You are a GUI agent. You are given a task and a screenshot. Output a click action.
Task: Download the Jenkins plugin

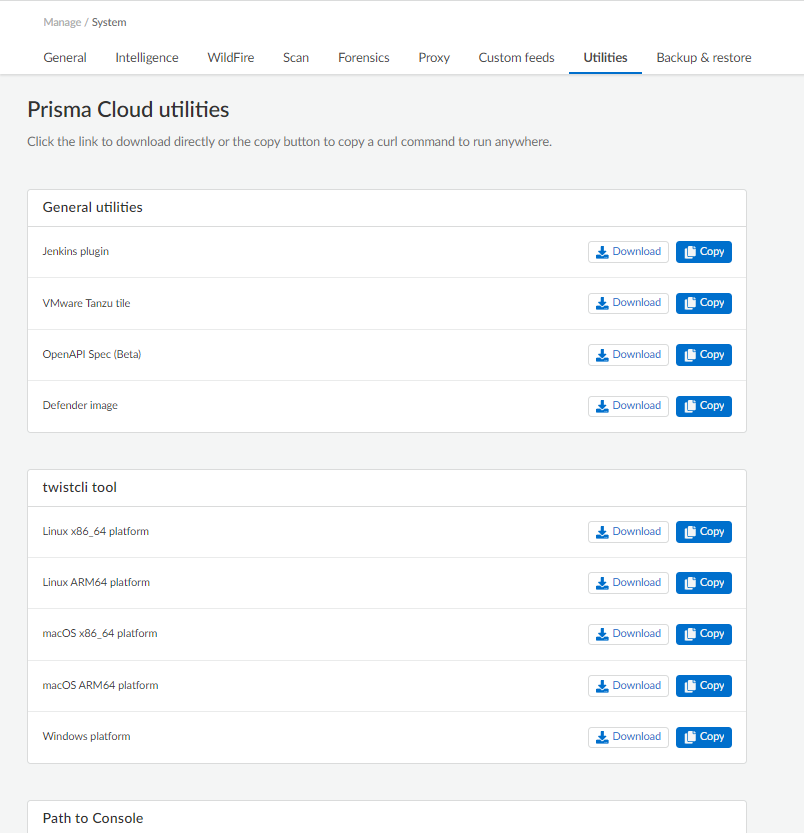[628, 252]
